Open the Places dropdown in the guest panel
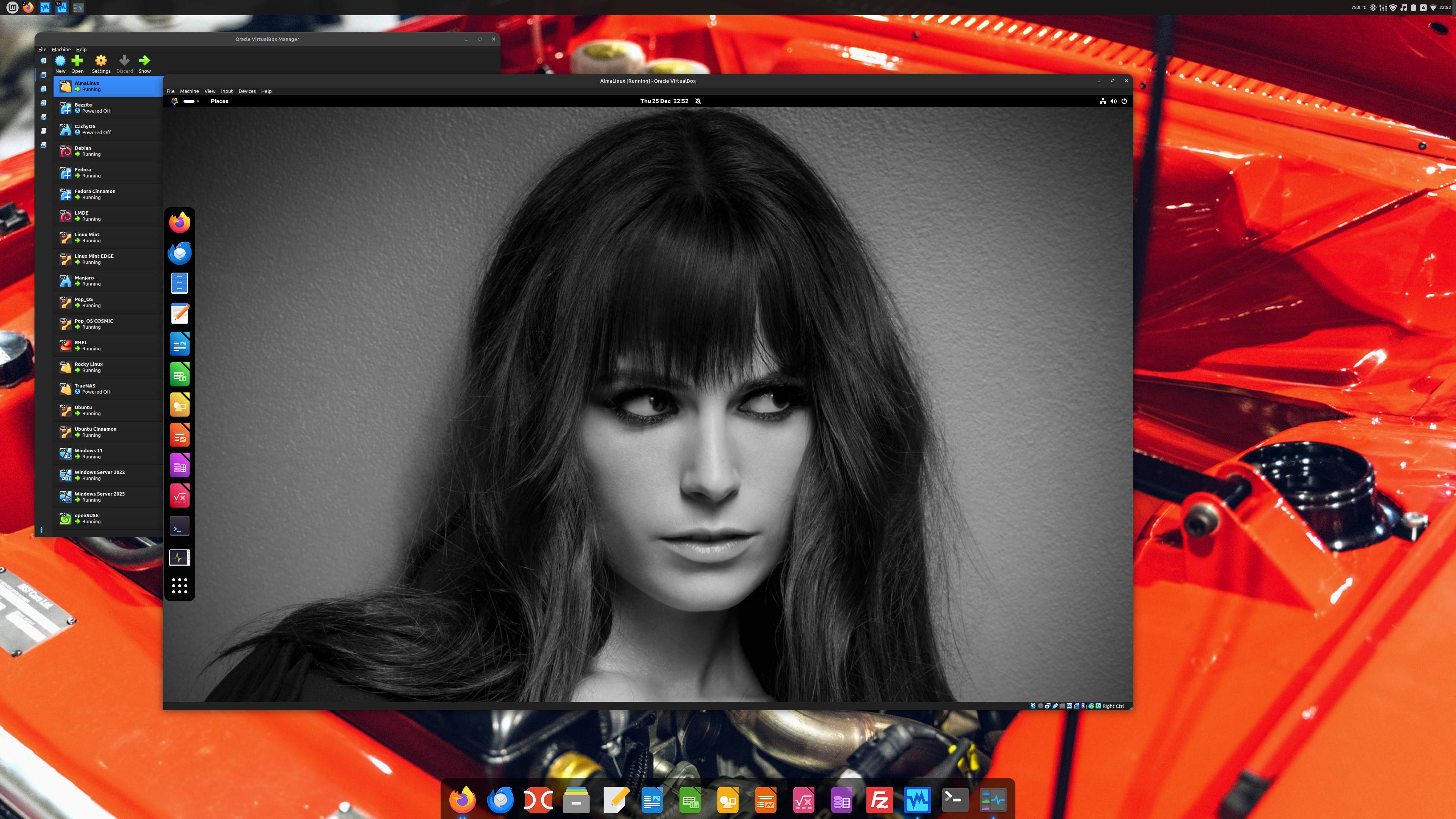Viewport: 1456px width, 819px height. (x=219, y=101)
